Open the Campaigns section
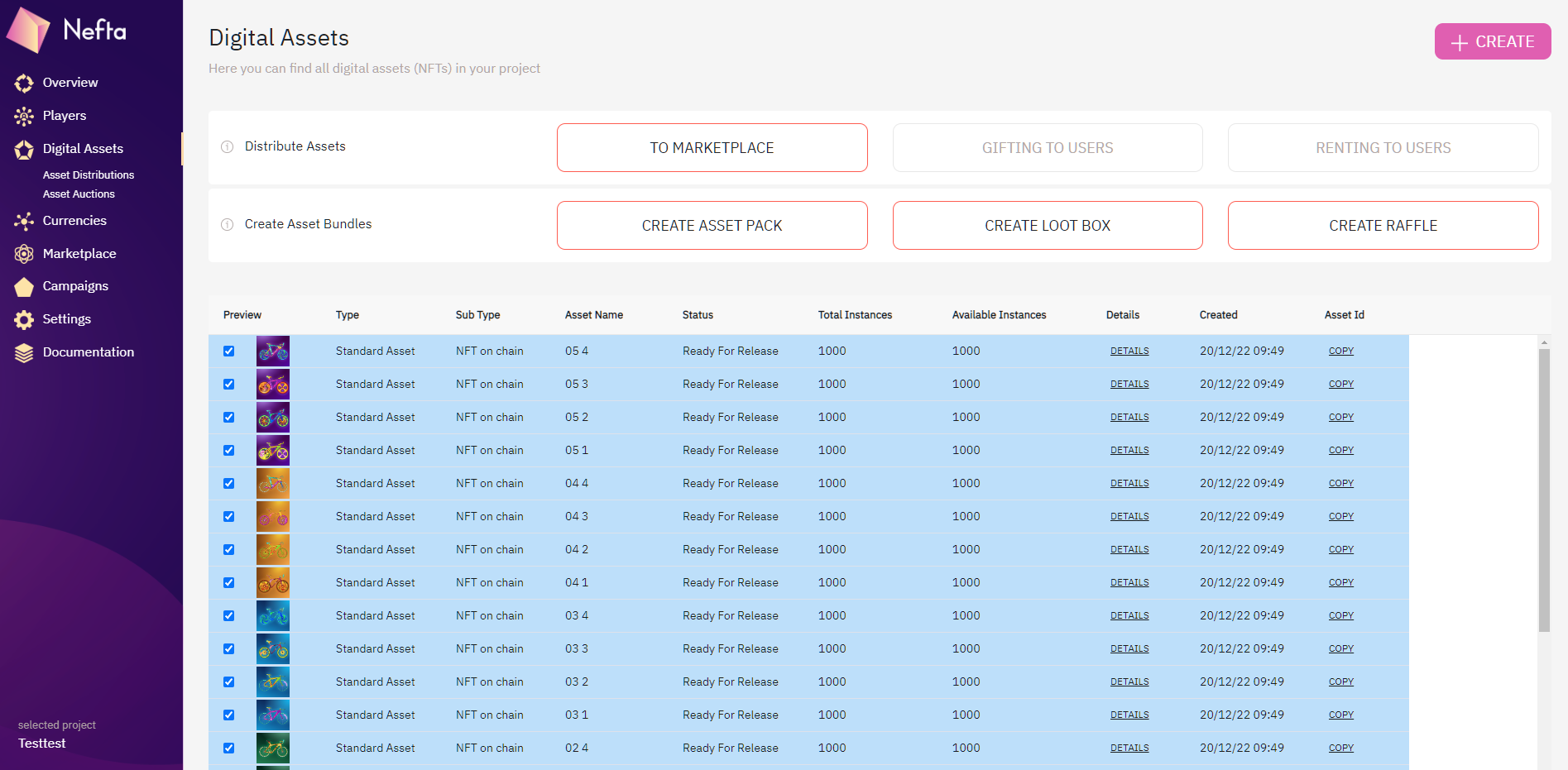1568x770 pixels. pos(75,286)
